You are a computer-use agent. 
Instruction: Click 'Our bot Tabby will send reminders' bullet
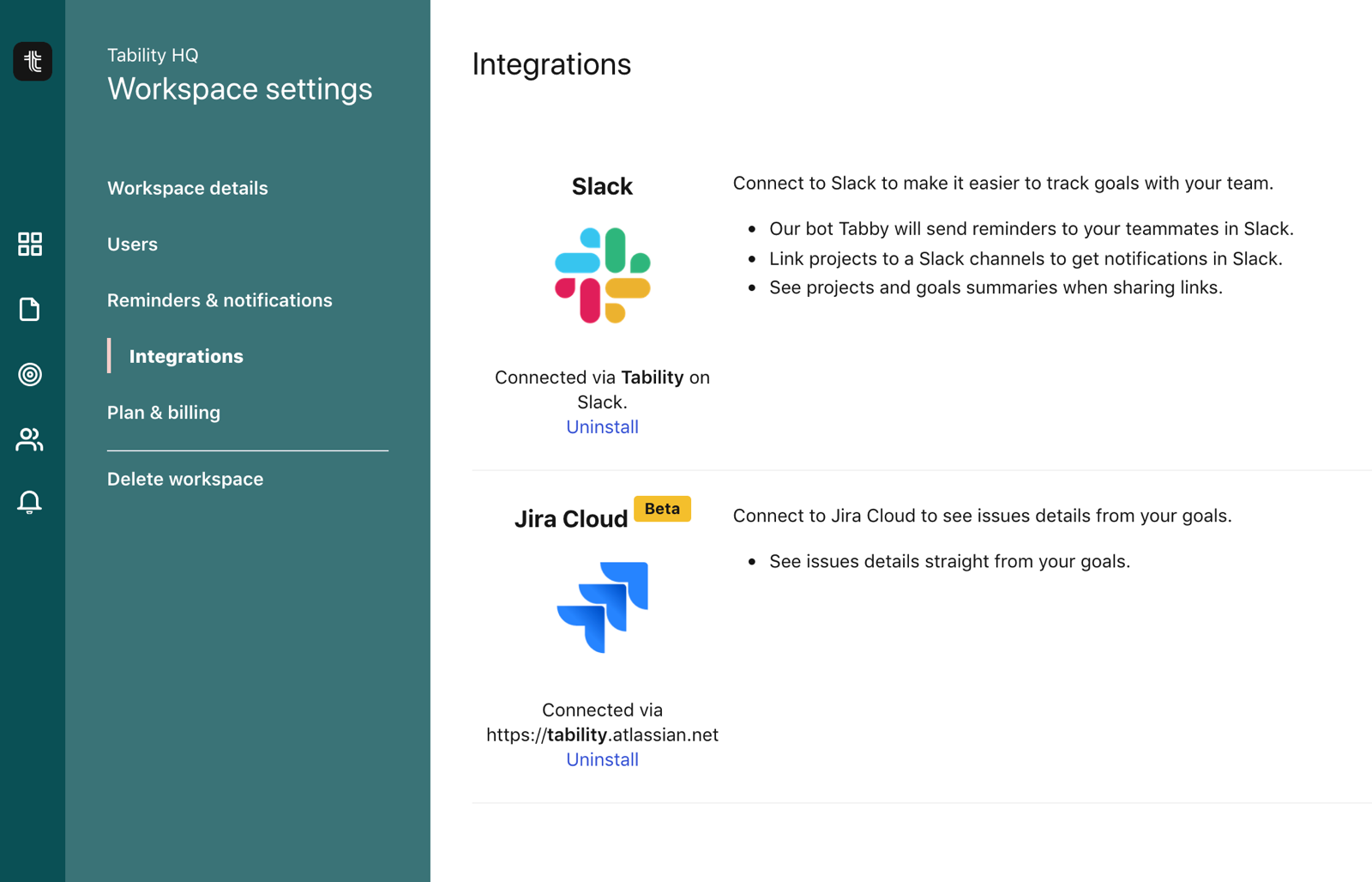coord(1032,229)
